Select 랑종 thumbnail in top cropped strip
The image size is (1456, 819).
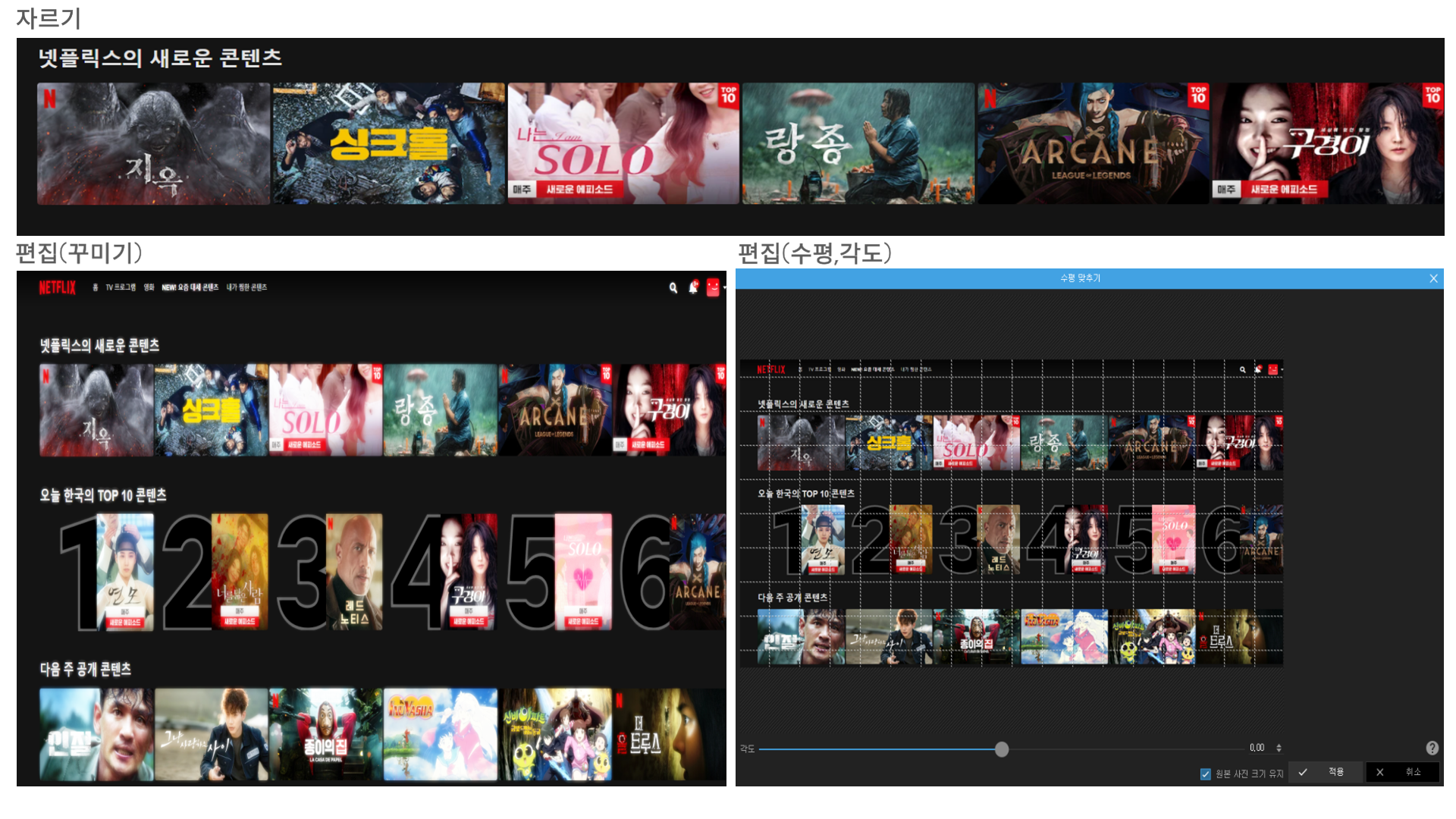pyautogui.click(x=858, y=143)
